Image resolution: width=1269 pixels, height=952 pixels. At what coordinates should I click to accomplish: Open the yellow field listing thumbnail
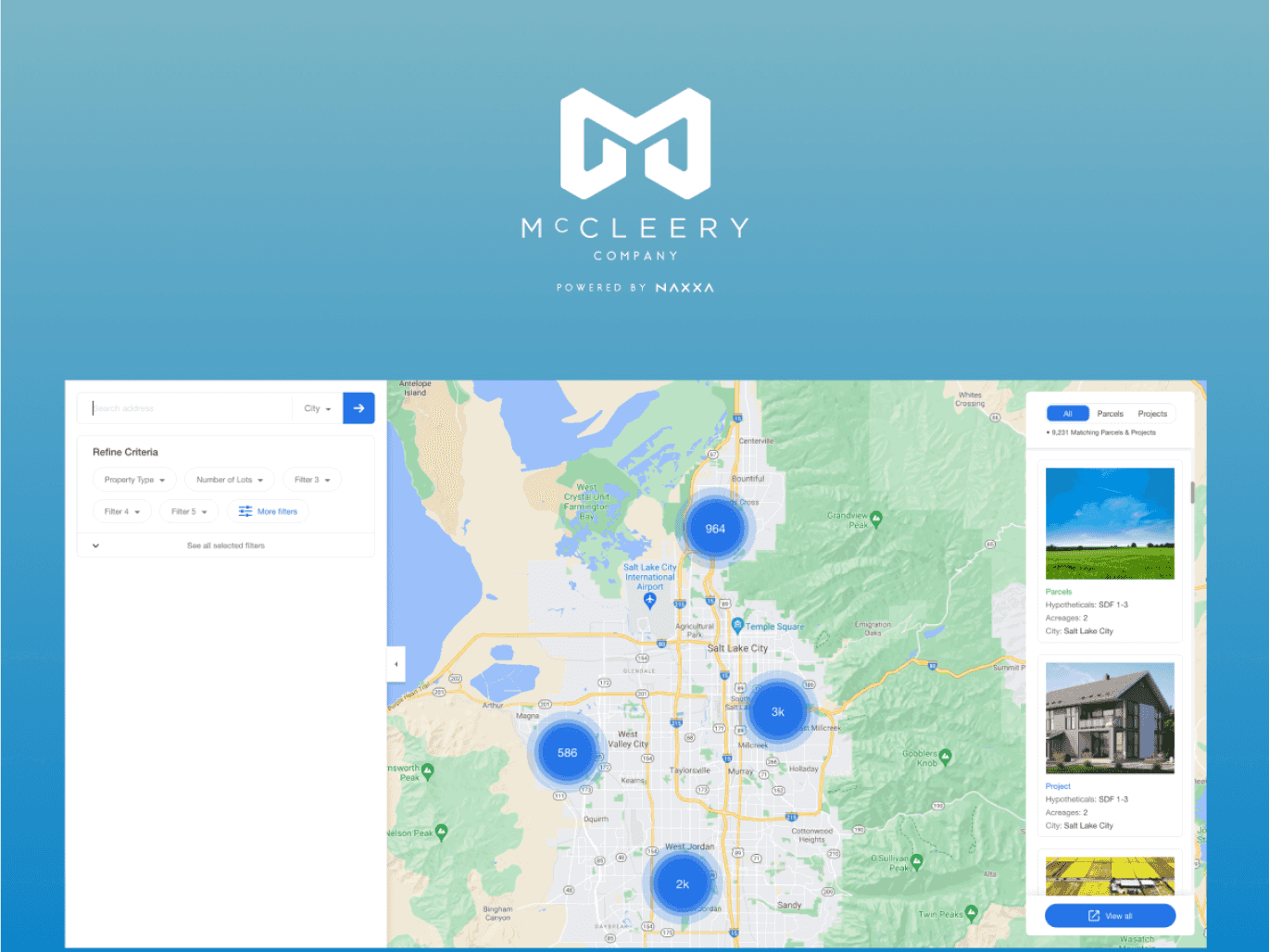pyautogui.click(x=1110, y=876)
